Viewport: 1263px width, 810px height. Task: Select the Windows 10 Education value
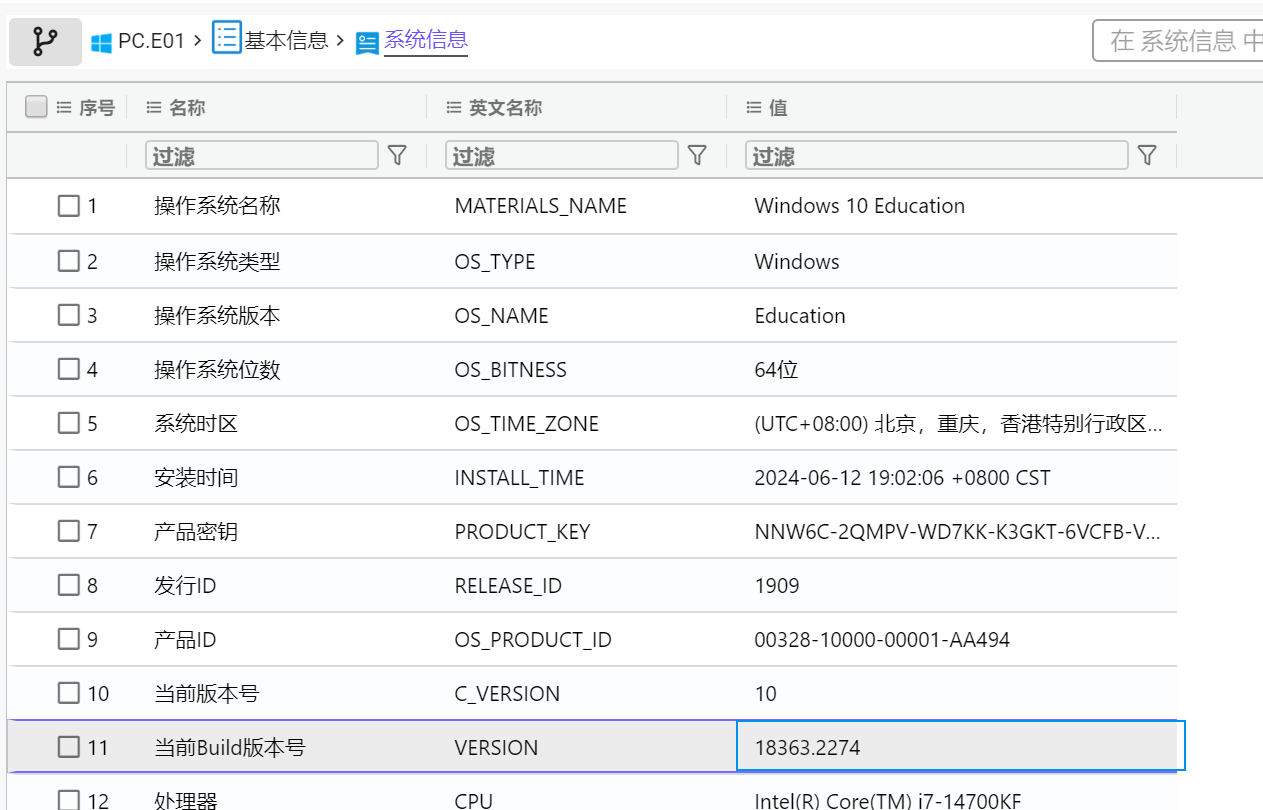(859, 206)
